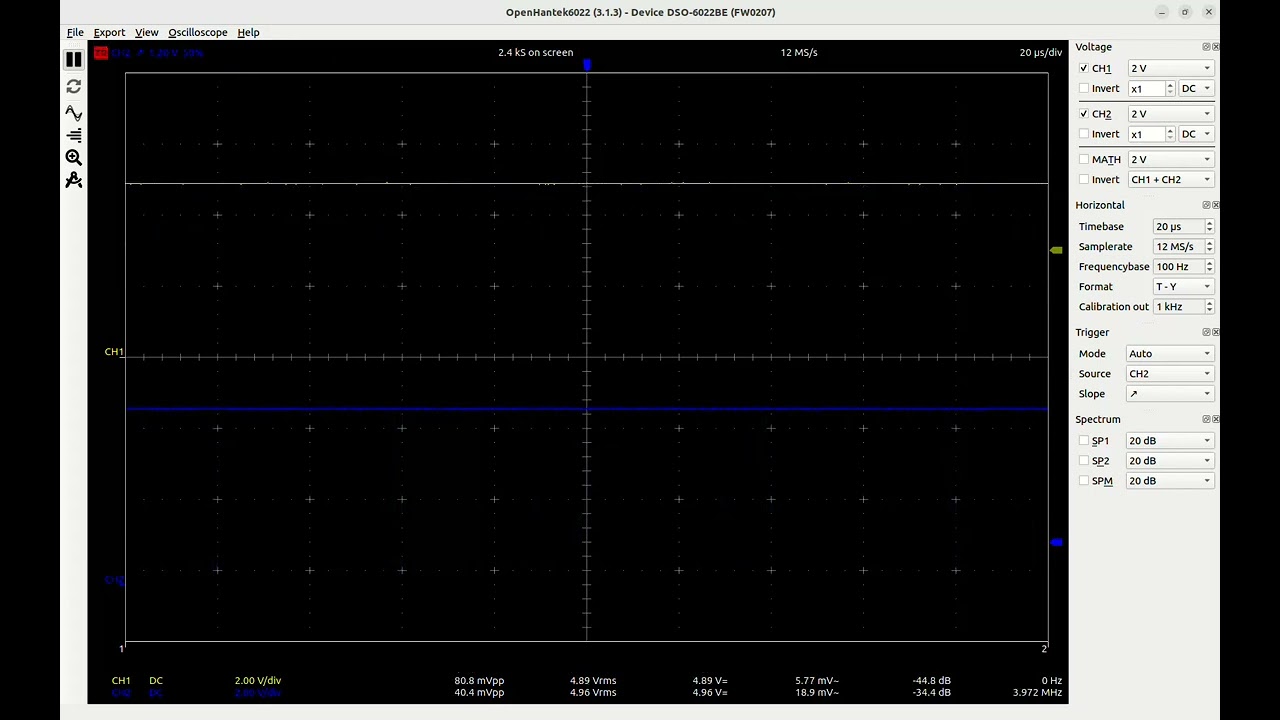Open the SPM 20 dB magnitude dropdown
The image size is (1280, 720).
tap(1170, 481)
